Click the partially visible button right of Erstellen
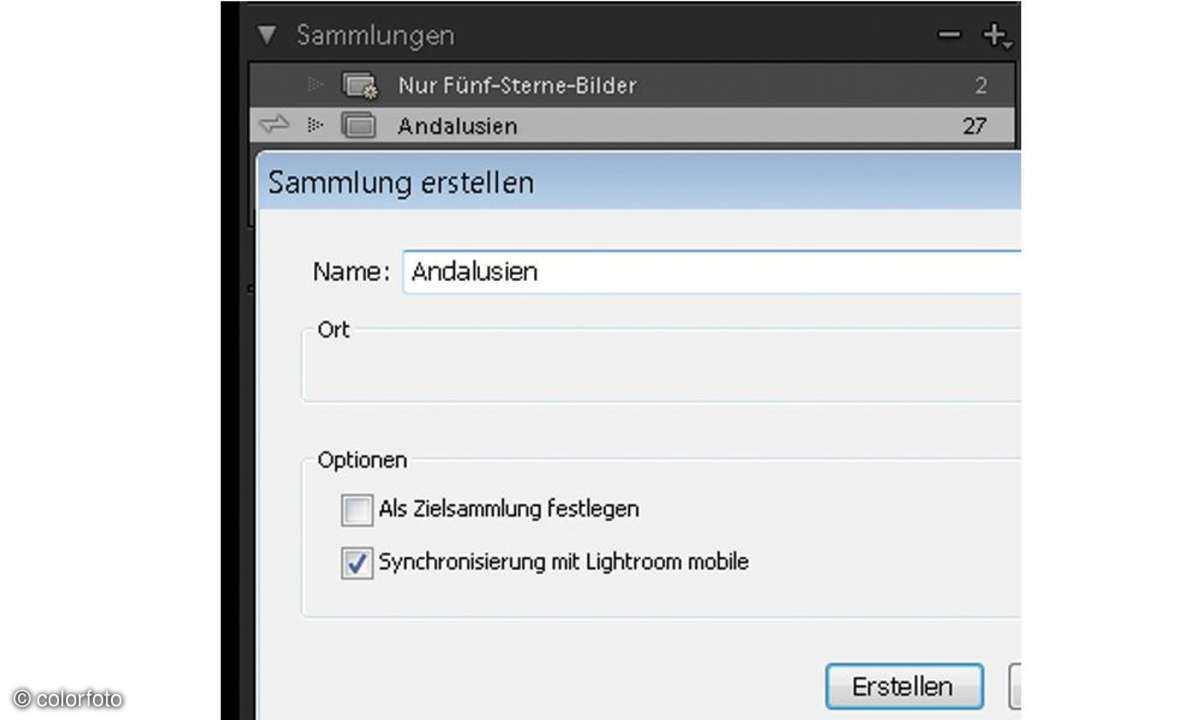Image resolution: width=1200 pixels, height=720 pixels. [x=1014, y=687]
